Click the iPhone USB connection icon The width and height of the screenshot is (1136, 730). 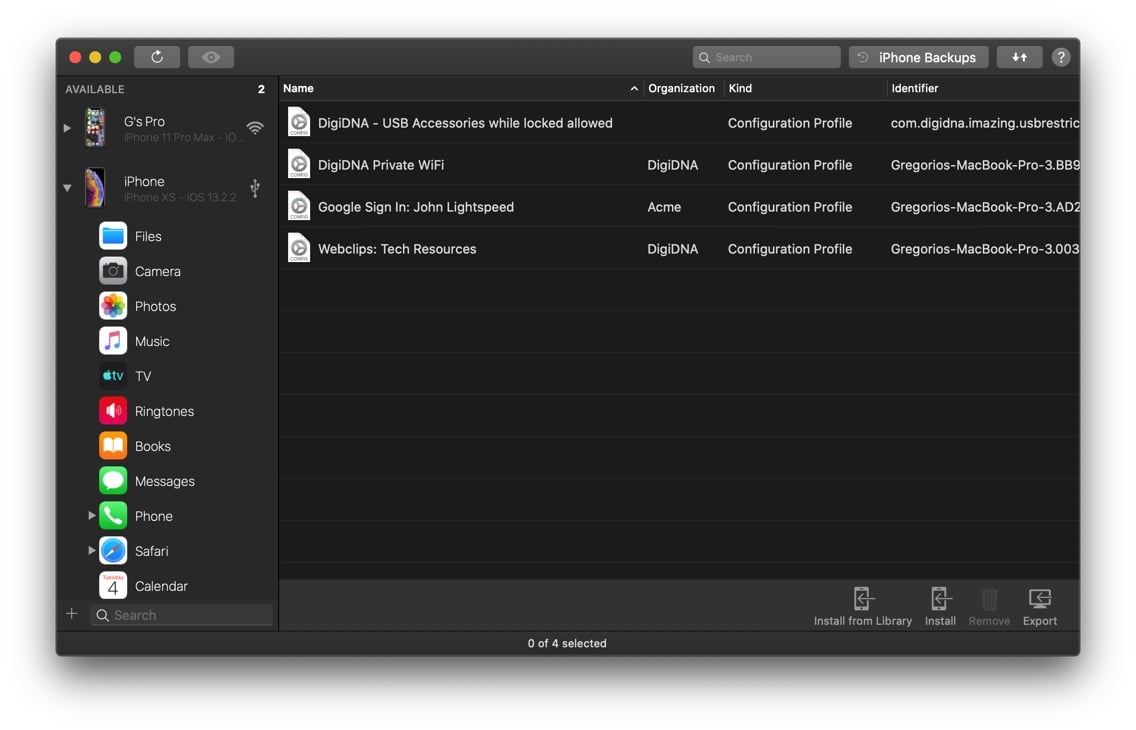click(255, 188)
